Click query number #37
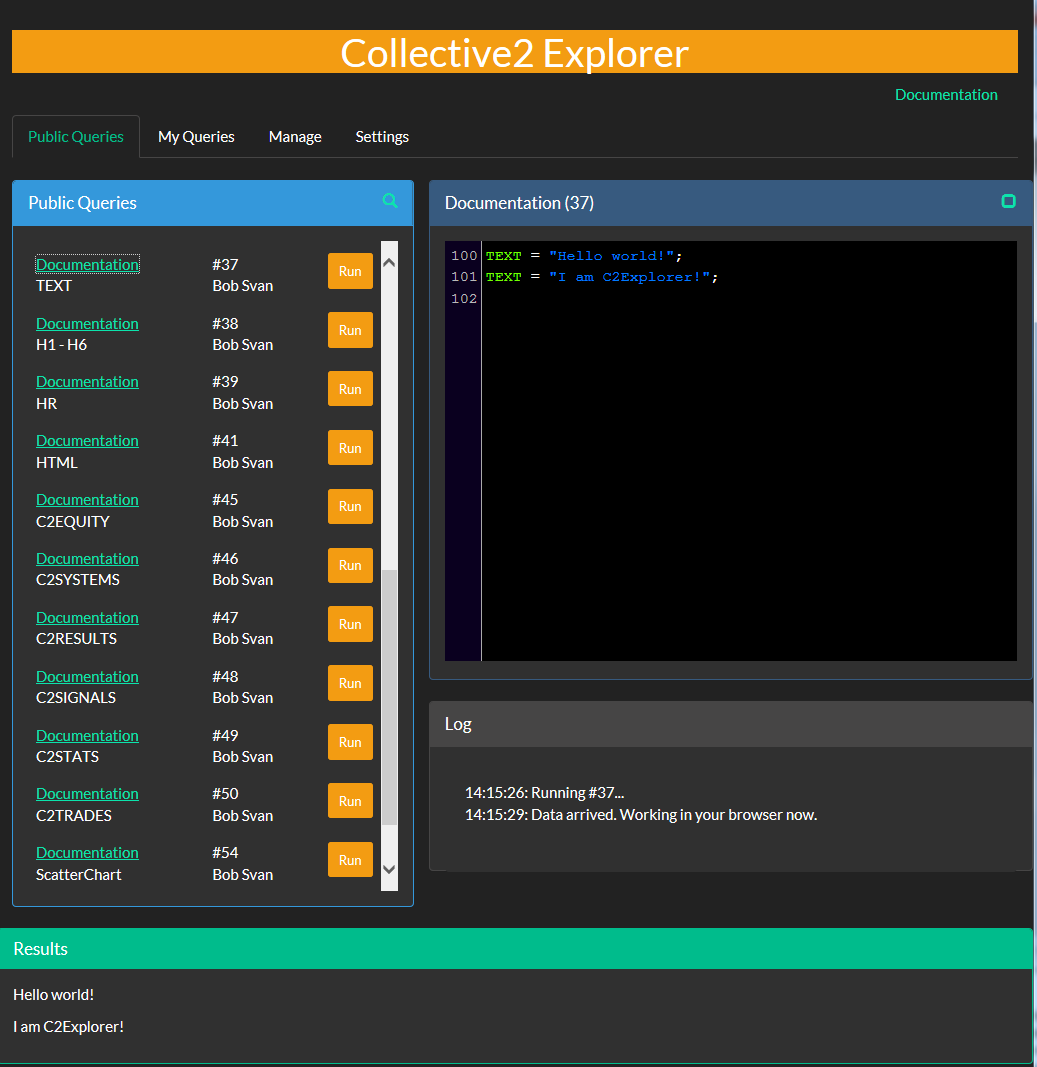Viewport: 1037px width, 1067px height. [x=225, y=264]
